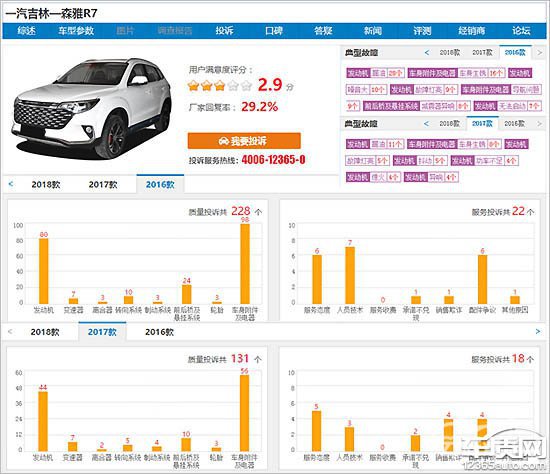Go to the 答疑 Q&A tab

(x=323, y=31)
